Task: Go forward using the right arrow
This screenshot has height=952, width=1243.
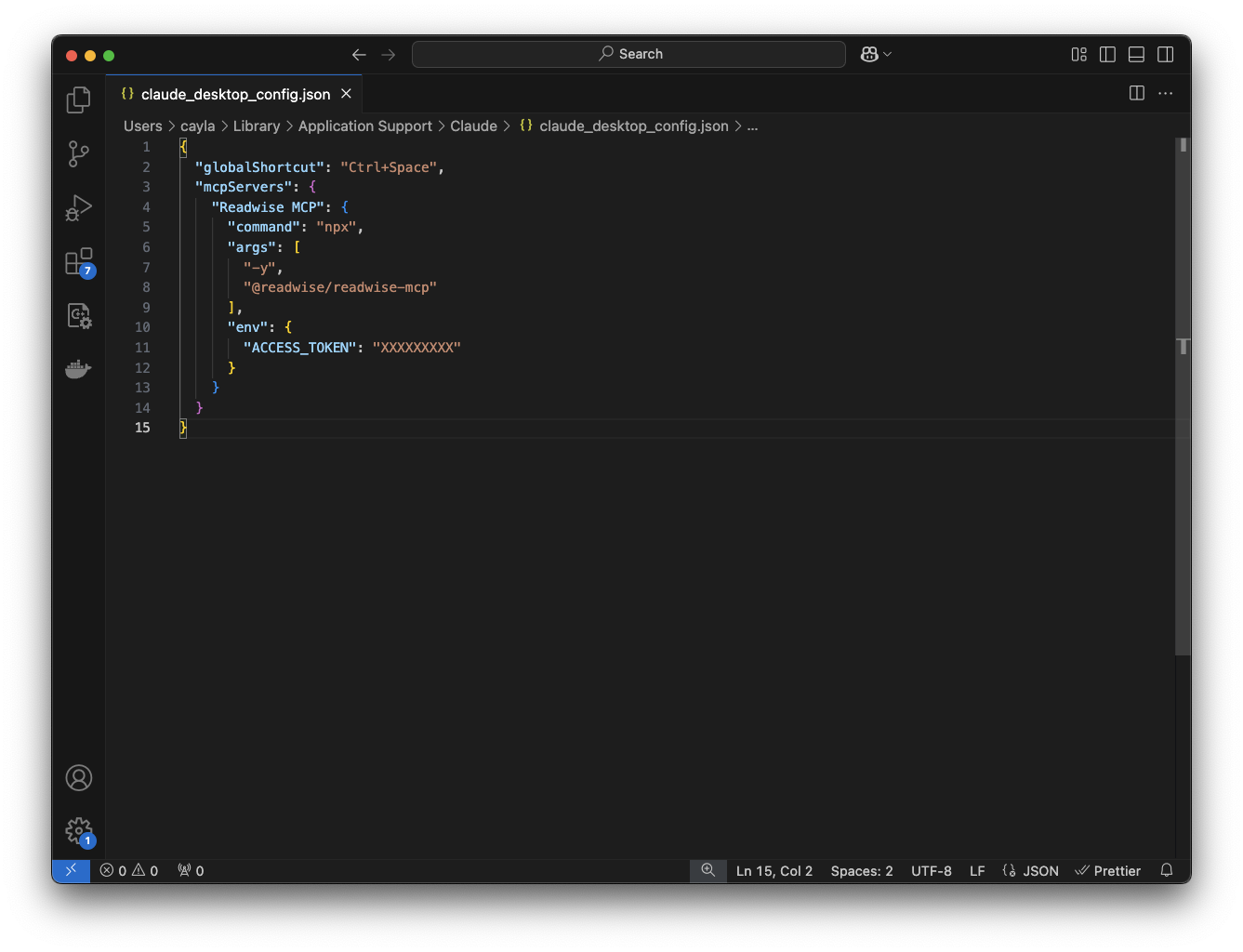Action: 389,55
